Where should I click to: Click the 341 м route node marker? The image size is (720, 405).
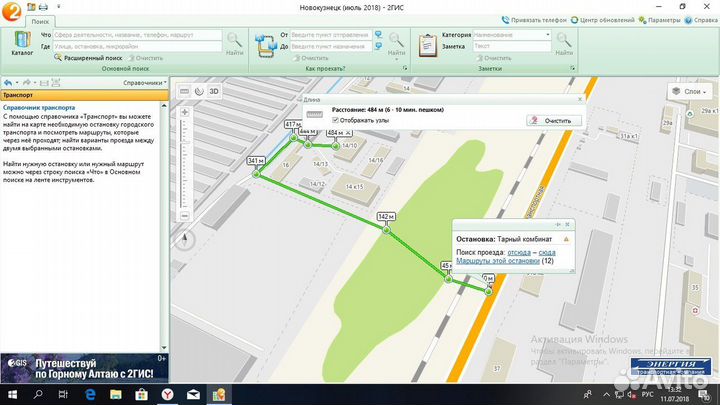coord(256,174)
